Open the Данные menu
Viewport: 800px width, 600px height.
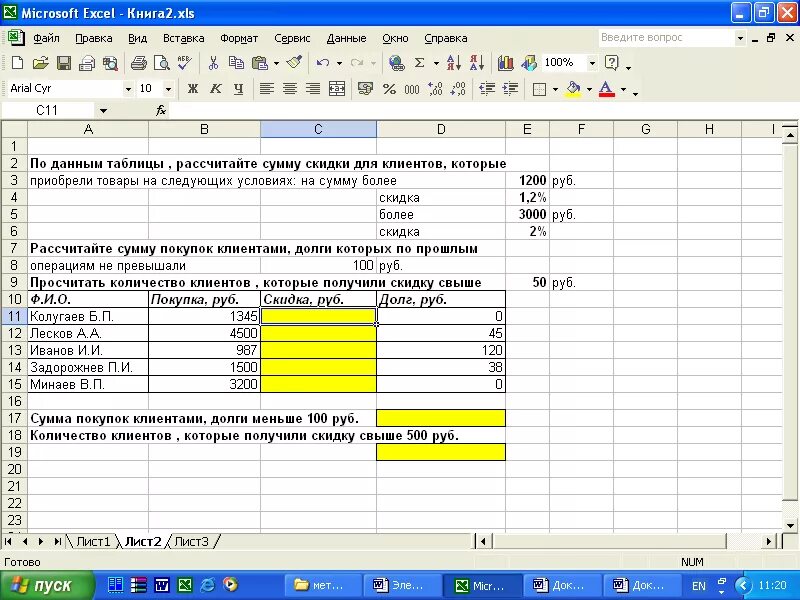[x=346, y=38]
